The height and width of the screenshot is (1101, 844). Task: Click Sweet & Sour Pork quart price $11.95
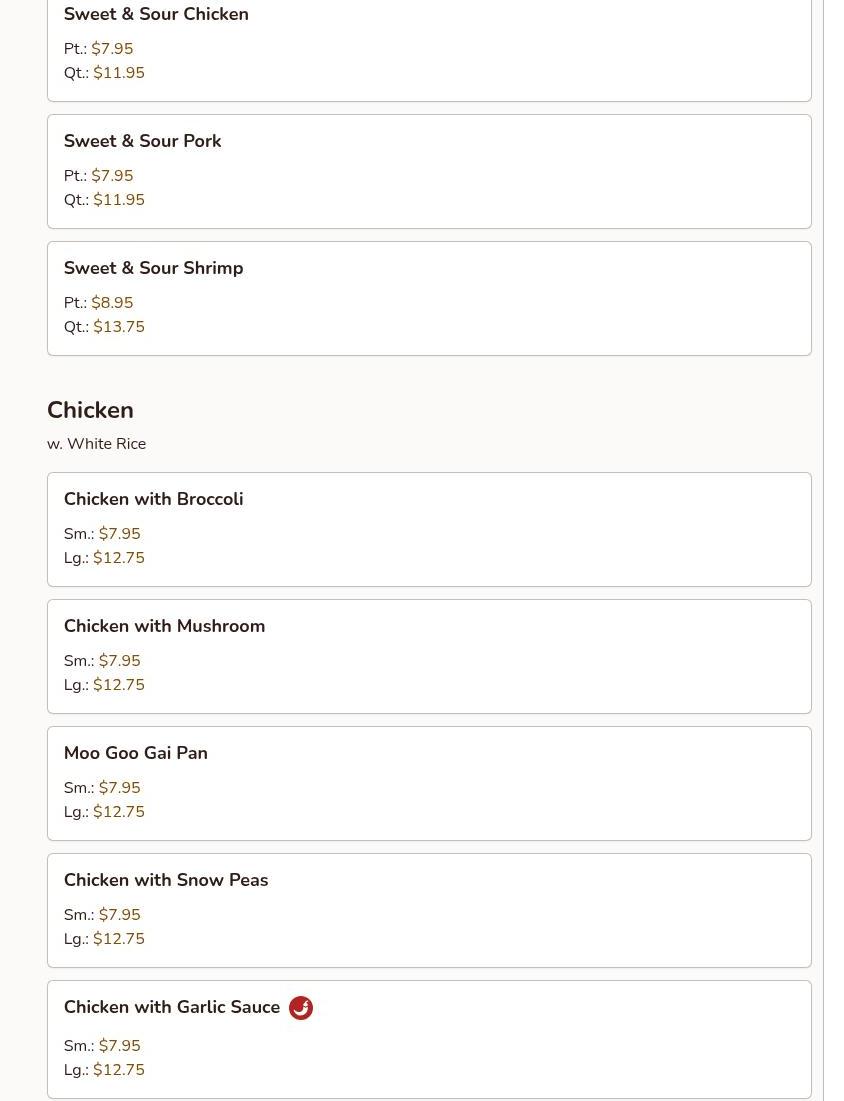(119, 199)
